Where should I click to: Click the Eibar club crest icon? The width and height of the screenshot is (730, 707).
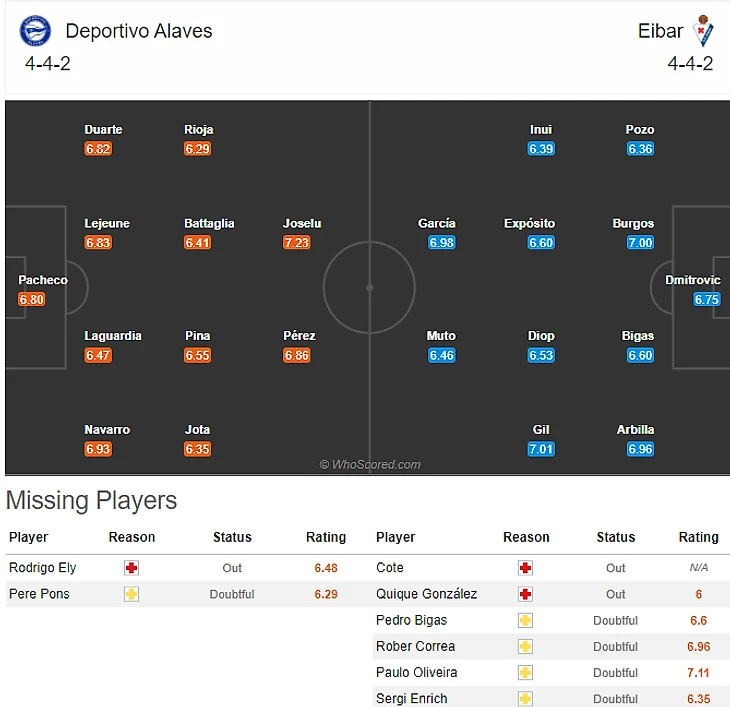coord(703,31)
